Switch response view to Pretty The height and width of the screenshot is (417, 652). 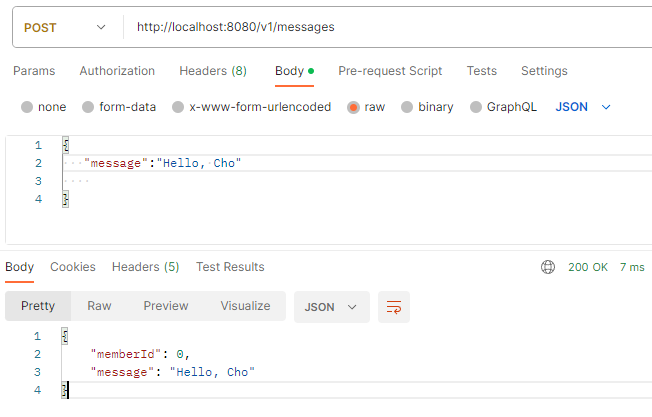tap(38, 306)
